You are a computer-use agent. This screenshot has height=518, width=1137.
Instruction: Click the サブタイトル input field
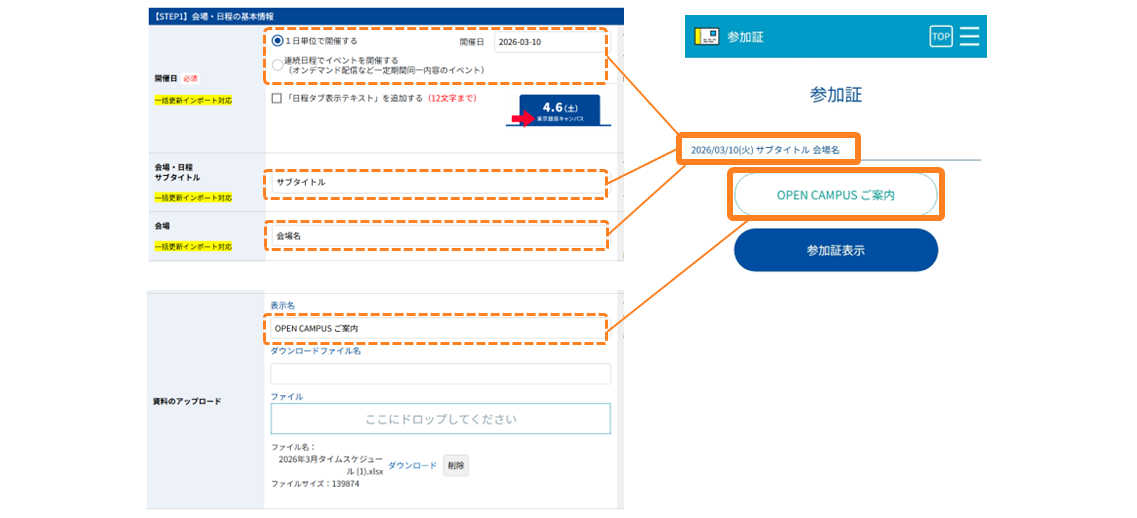coord(436,182)
